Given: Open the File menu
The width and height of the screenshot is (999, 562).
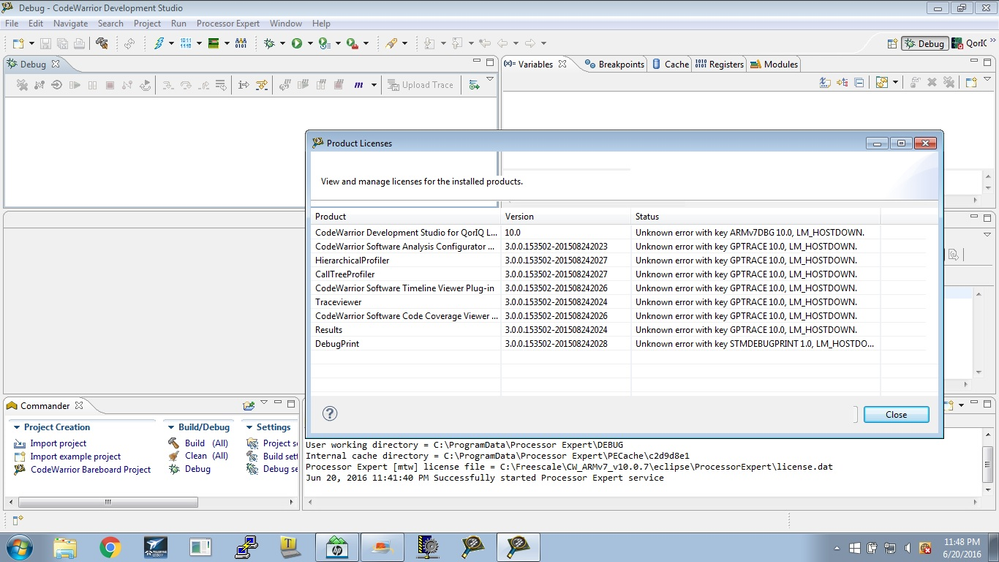Looking at the screenshot, I should [11, 24].
